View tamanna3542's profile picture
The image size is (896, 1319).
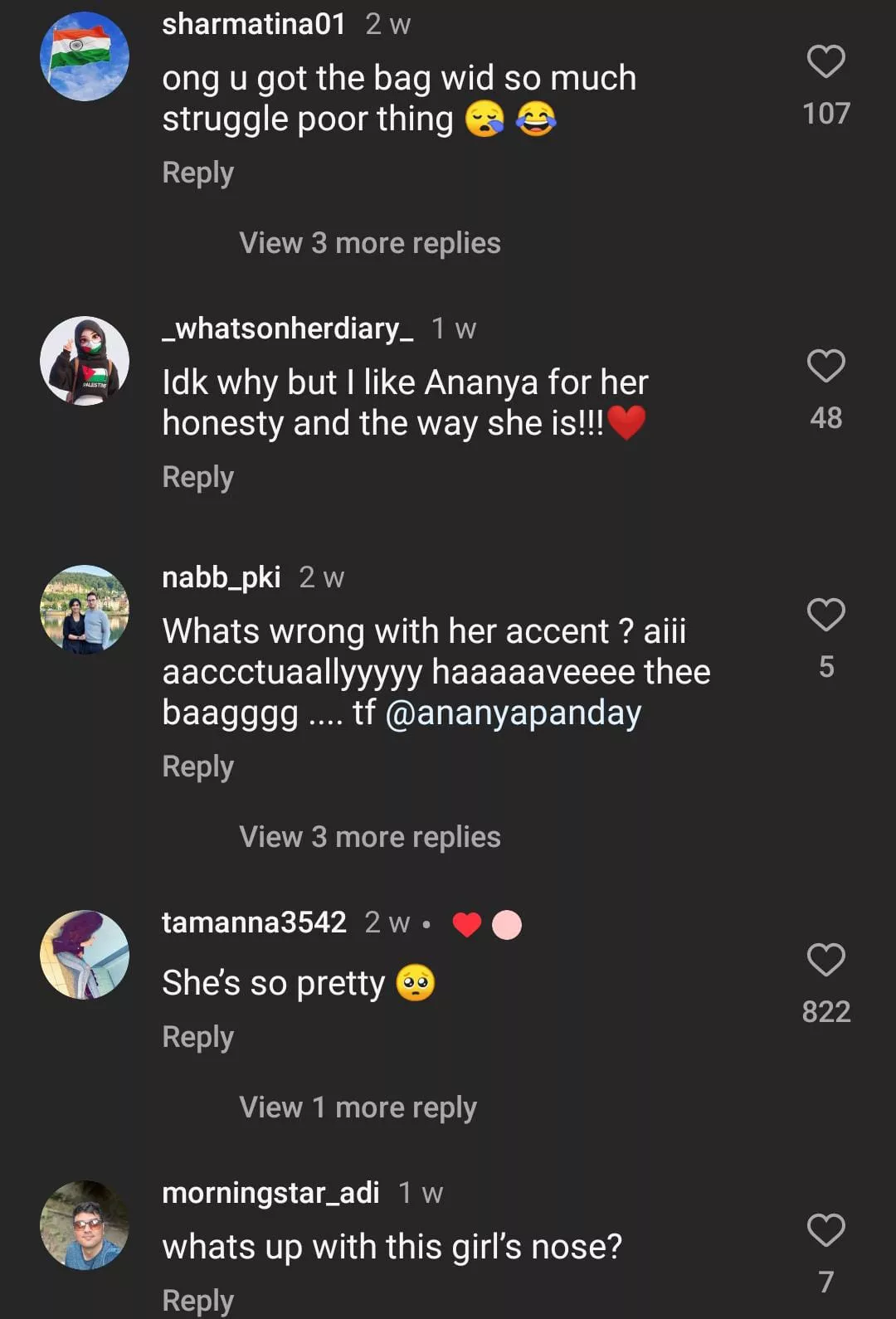(85, 955)
